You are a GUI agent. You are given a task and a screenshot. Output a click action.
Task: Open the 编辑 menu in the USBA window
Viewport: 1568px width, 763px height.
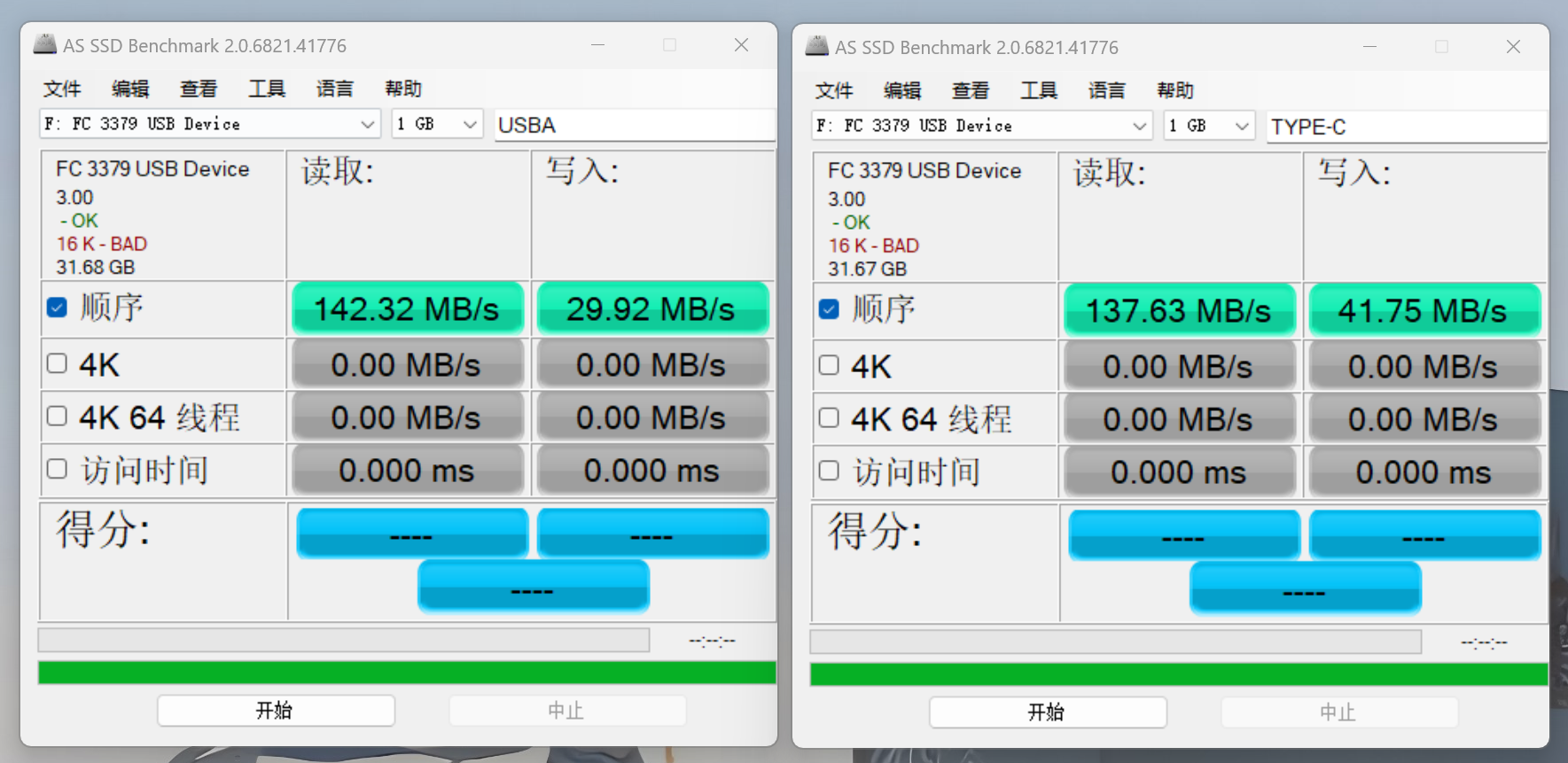click(130, 89)
